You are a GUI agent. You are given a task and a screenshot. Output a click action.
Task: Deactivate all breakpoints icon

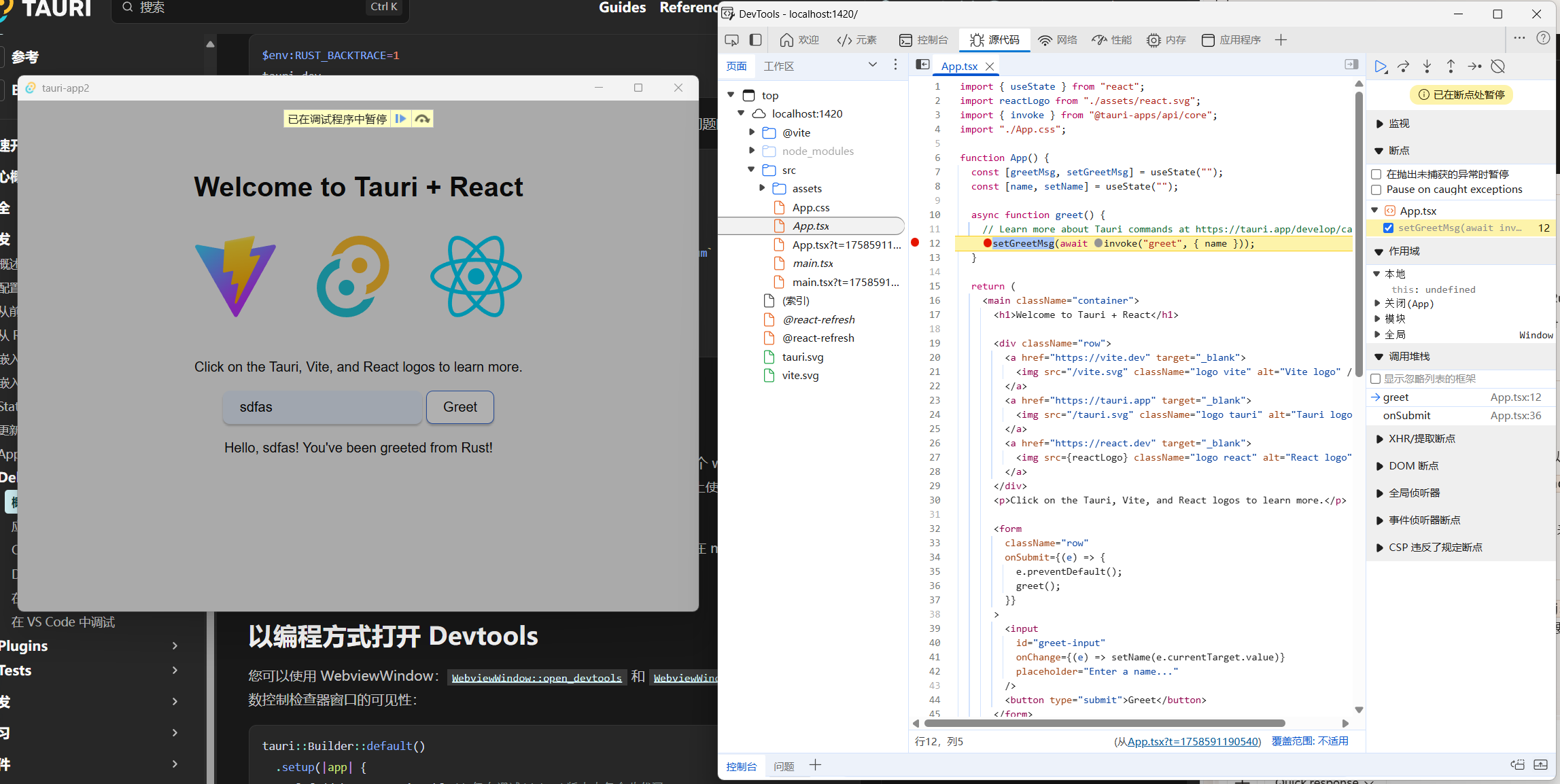(x=1498, y=66)
